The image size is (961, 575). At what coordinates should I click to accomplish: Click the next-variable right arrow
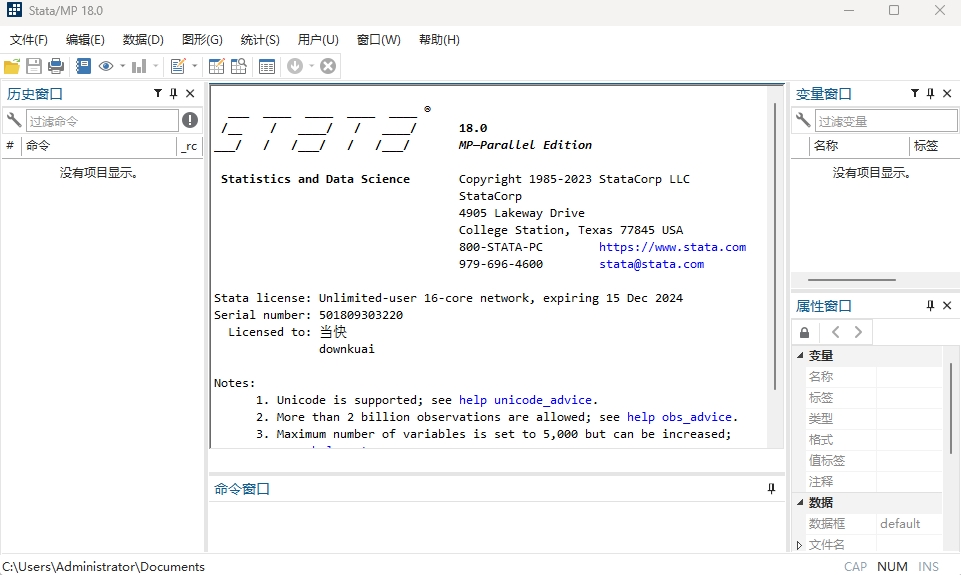click(x=858, y=332)
